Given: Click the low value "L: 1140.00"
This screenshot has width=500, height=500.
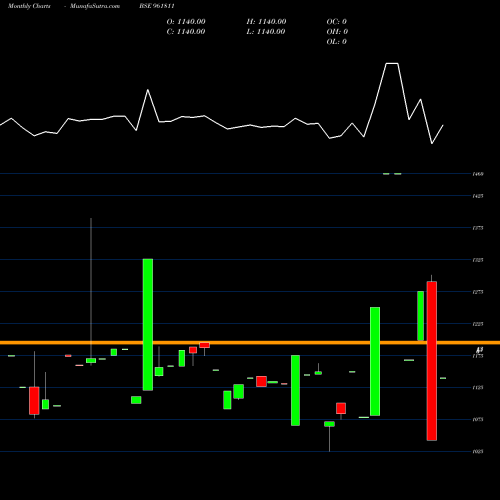Looking at the screenshot, I should click(266, 32).
